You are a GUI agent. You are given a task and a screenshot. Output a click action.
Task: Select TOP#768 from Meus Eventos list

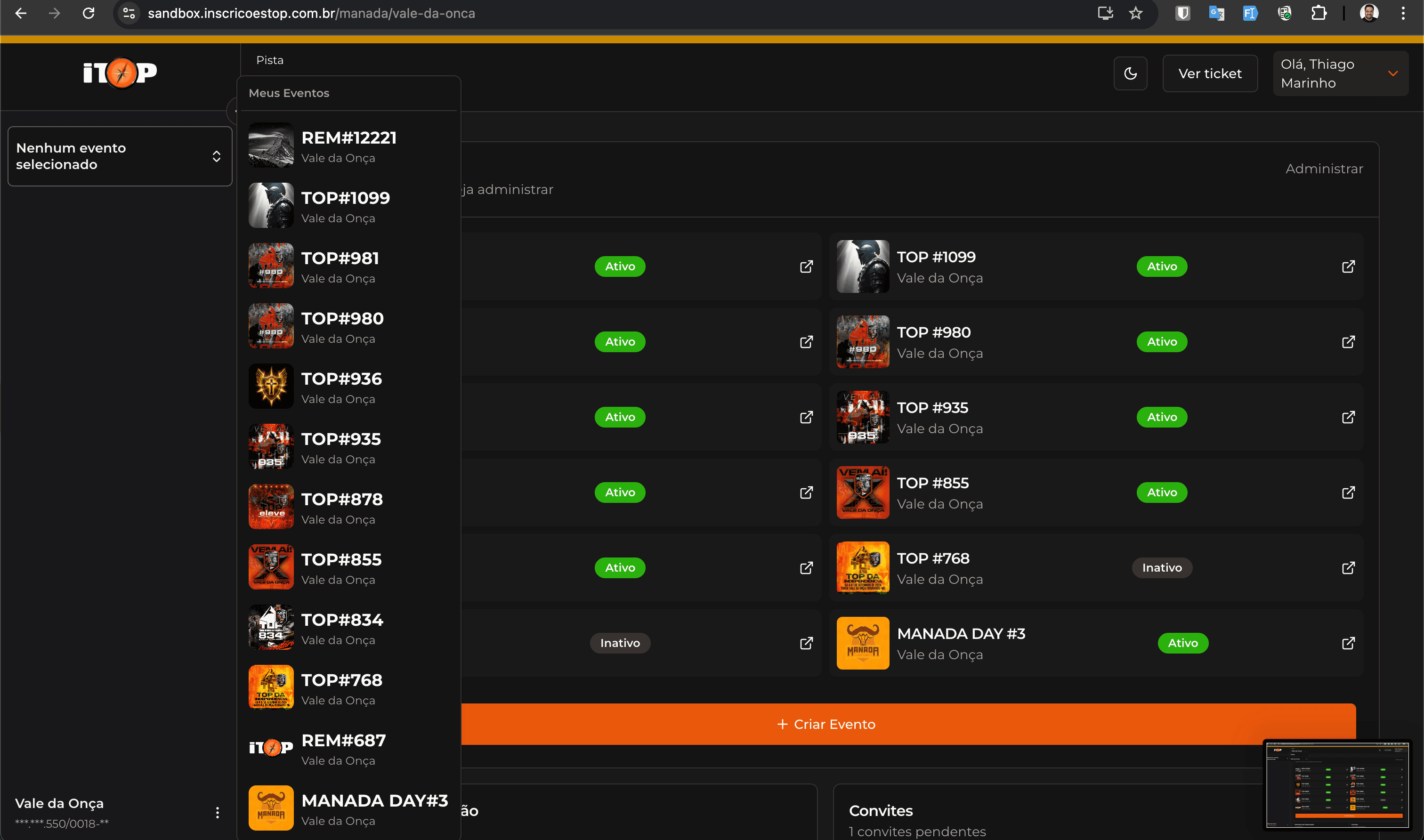348,688
